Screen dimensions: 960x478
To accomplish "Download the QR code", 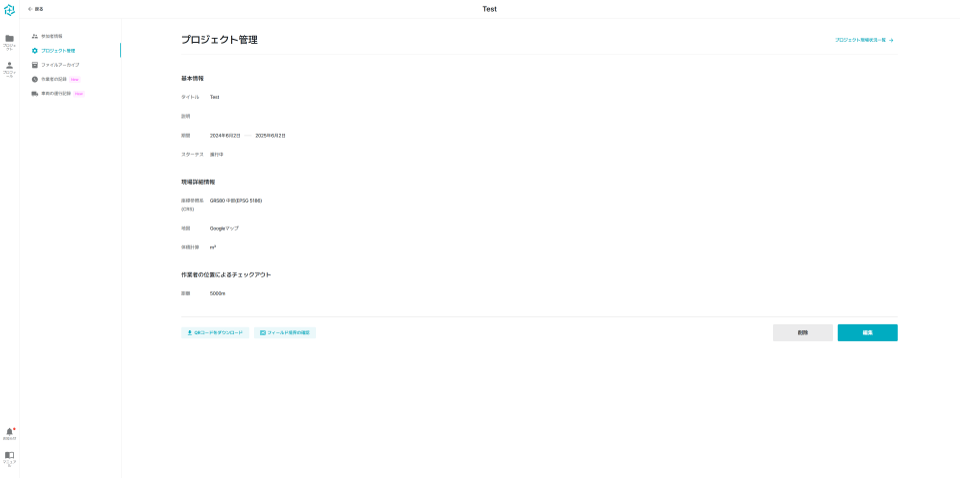I will [x=215, y=333].
